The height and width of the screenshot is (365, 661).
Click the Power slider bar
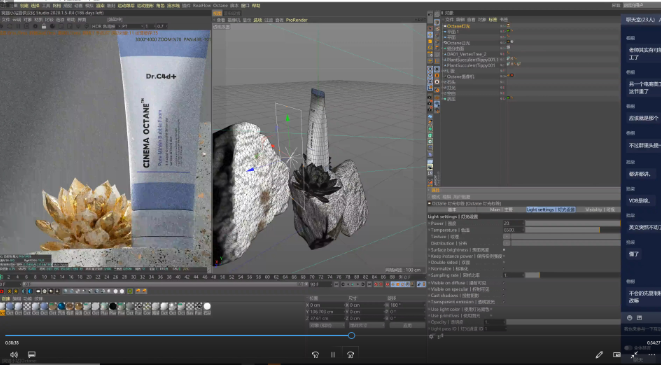pyautogui.click(x=573, y=223)
